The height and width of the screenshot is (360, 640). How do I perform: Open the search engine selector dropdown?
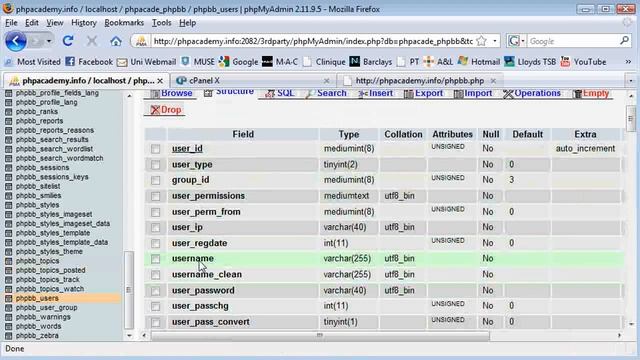[x=523, y=41]
